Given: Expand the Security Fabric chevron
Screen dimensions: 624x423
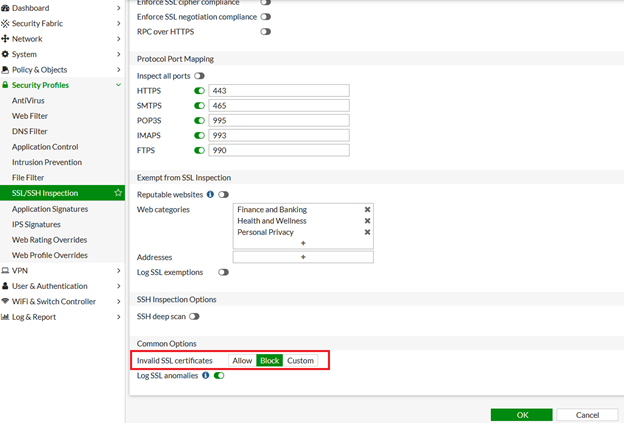Looking at the screenshot, I should pos(119,23).
